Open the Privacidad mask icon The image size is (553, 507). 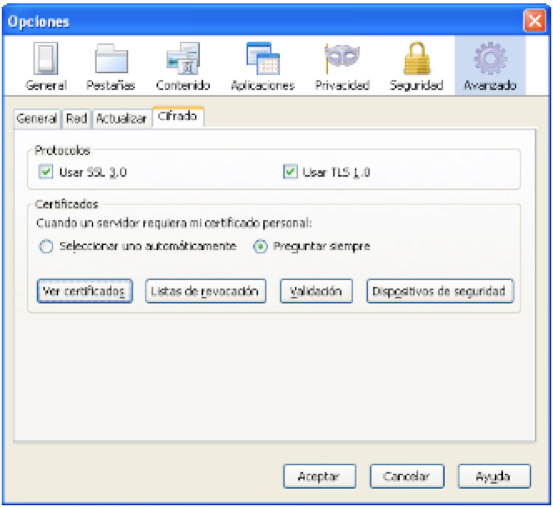[x=342, y=59]
